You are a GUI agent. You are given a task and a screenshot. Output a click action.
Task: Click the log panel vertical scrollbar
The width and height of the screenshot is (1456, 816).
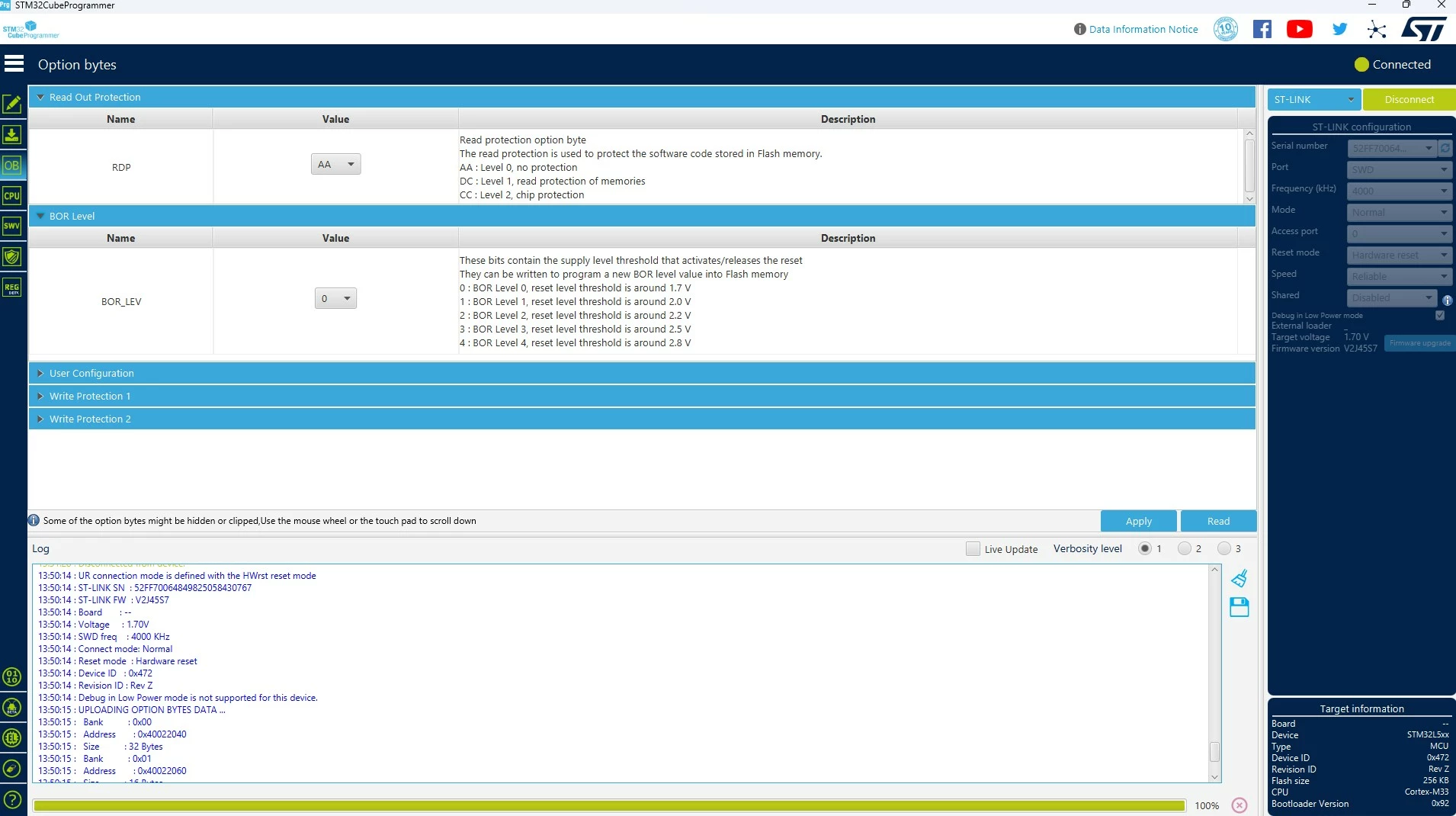(x=1215, y=673)
